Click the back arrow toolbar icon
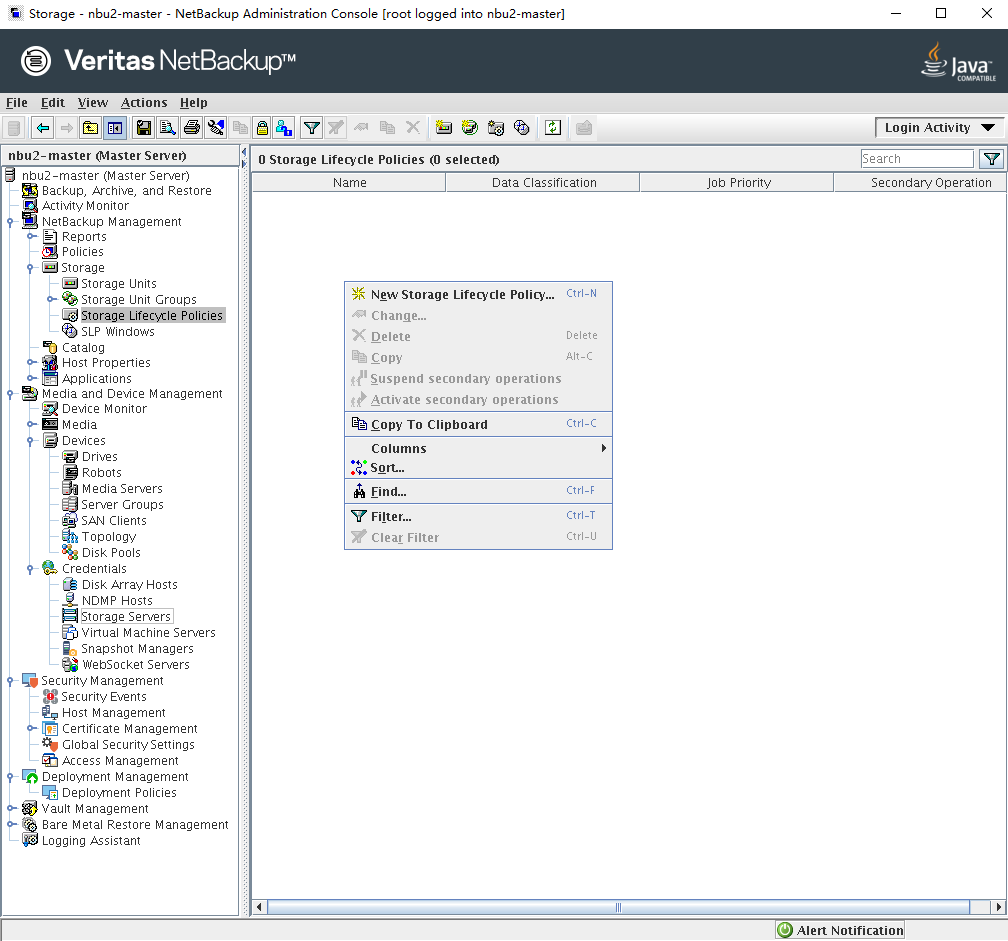The width and height of the screenshot is (1008, 941). coord(42,128)
